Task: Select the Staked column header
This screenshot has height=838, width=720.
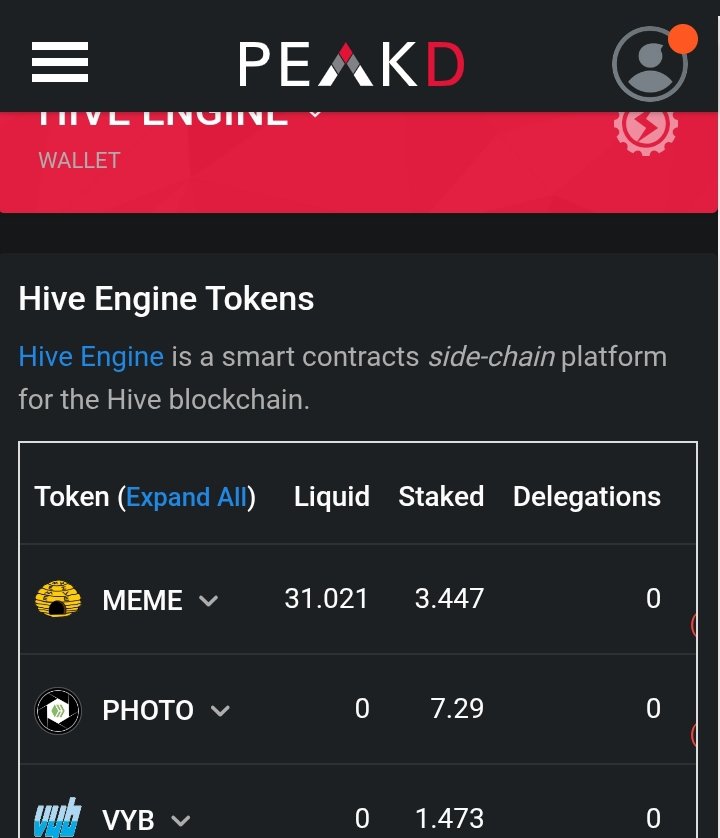Action: pyautogui.click(x=442, y=496)
